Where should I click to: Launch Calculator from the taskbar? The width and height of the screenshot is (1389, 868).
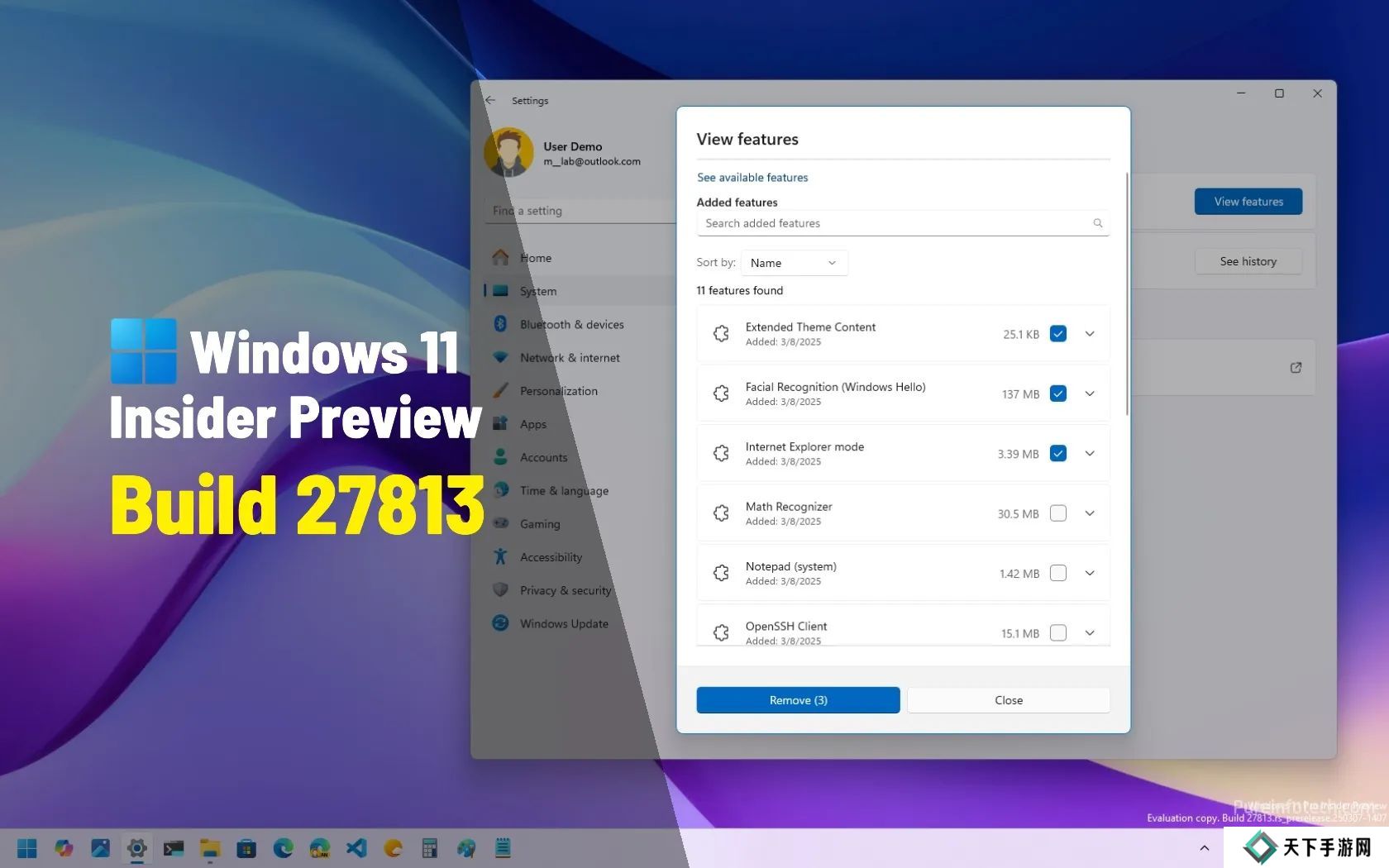tap(429, 848)
